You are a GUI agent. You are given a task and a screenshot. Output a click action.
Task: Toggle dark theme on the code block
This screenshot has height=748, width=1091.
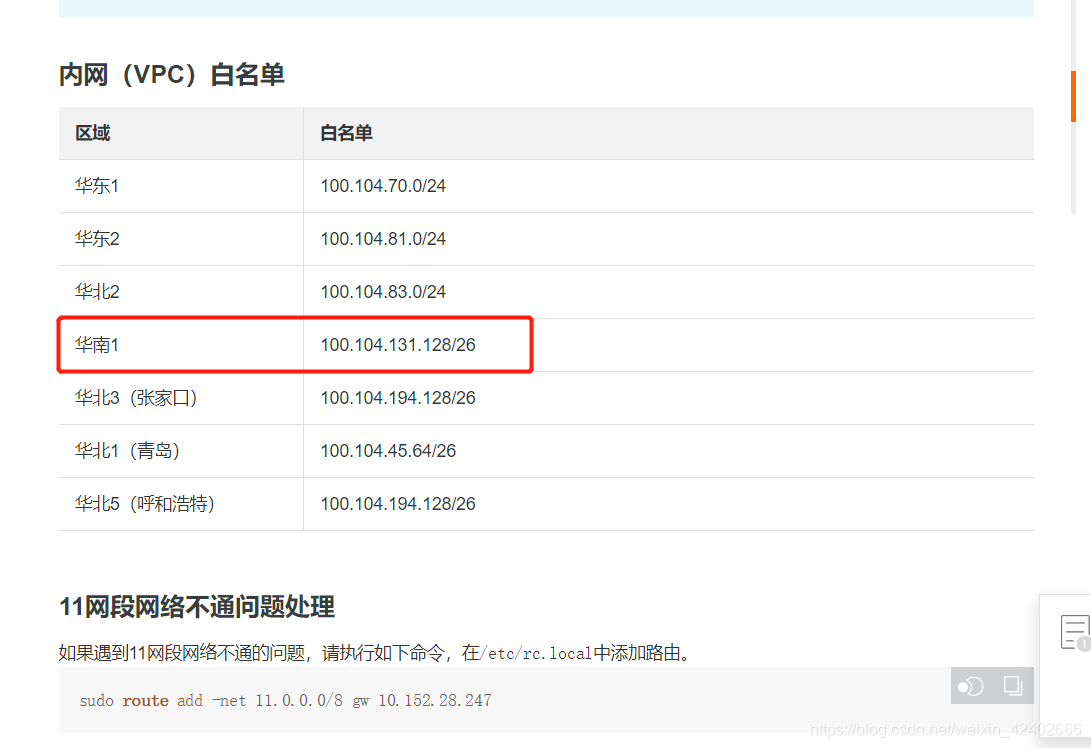pyautogui.click(x=969, y=686)
